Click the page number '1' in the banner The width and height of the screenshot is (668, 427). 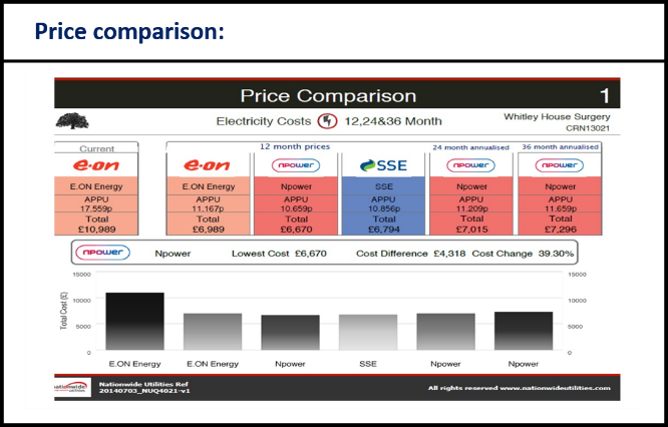click(x=605, y=96)
